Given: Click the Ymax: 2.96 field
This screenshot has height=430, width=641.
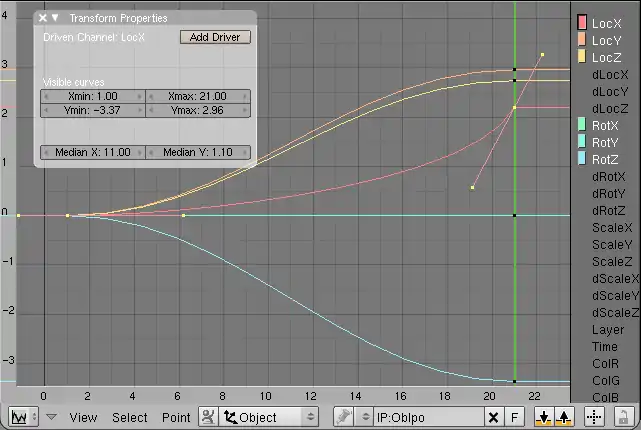Looking at the screenshot, I should tap(198, 110).
